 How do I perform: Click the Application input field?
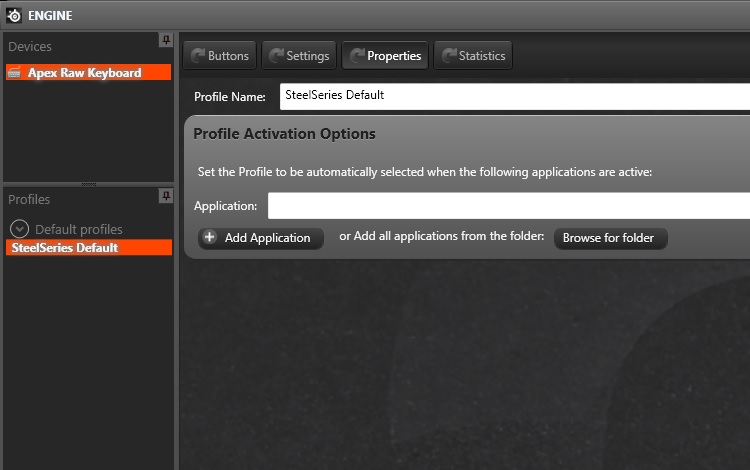click(509, 206)
